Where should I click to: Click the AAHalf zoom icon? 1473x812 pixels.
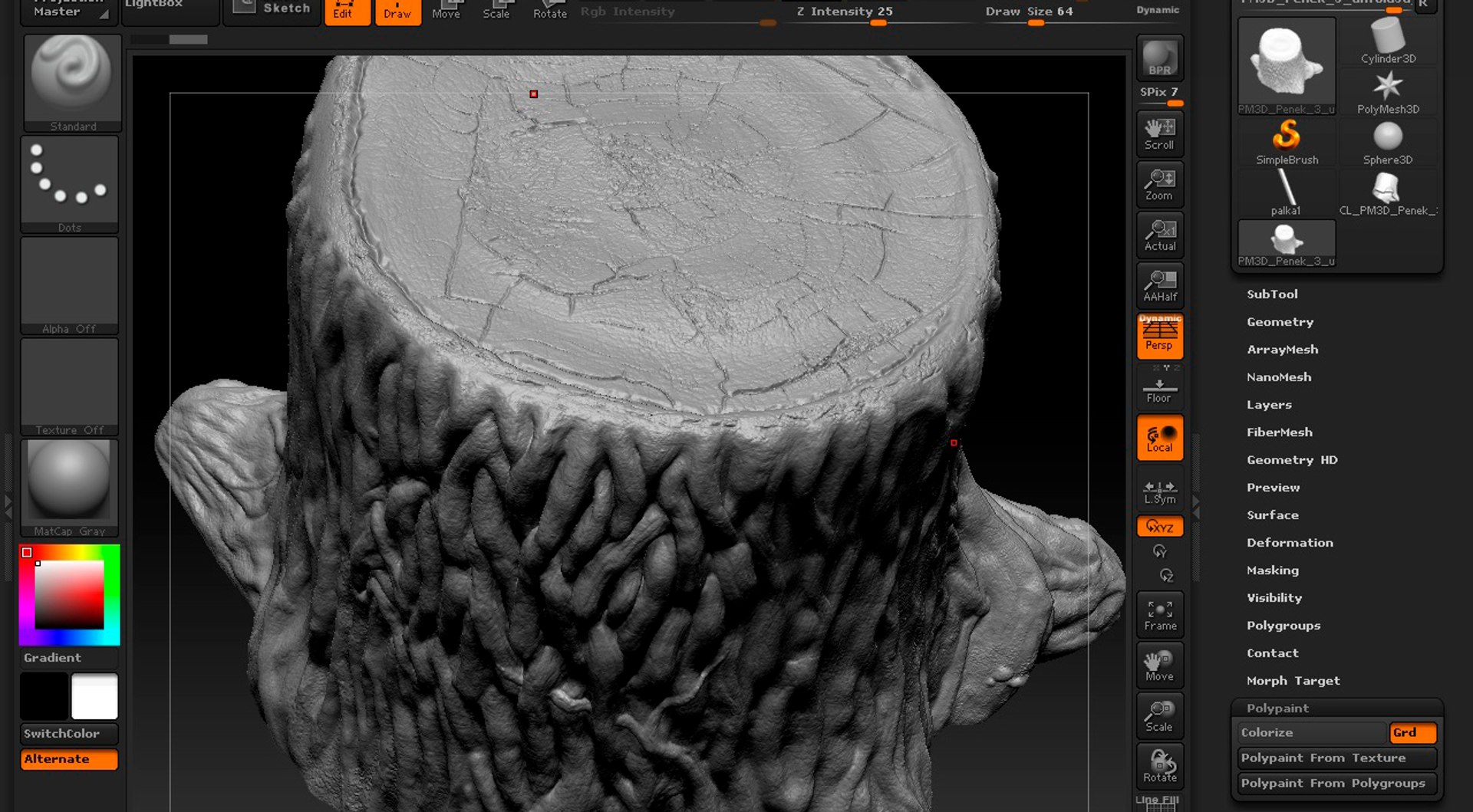coord(1159,285)
